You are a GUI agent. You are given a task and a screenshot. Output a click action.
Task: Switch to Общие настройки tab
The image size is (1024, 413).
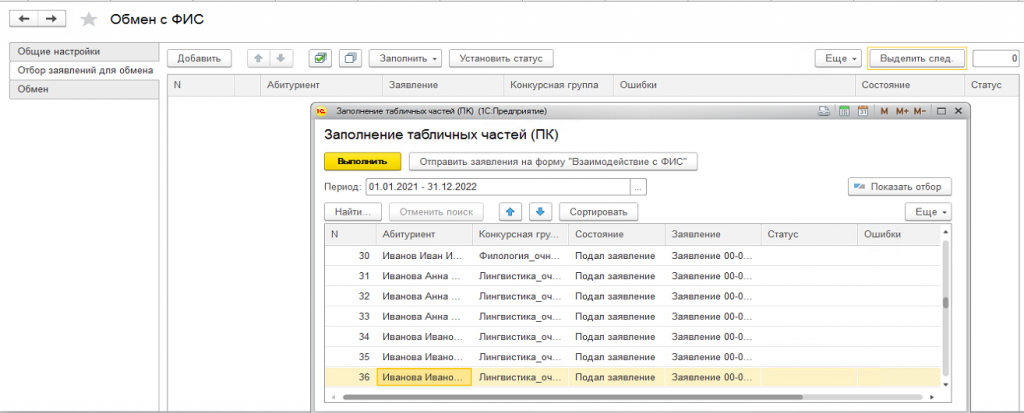click(84, 51)
